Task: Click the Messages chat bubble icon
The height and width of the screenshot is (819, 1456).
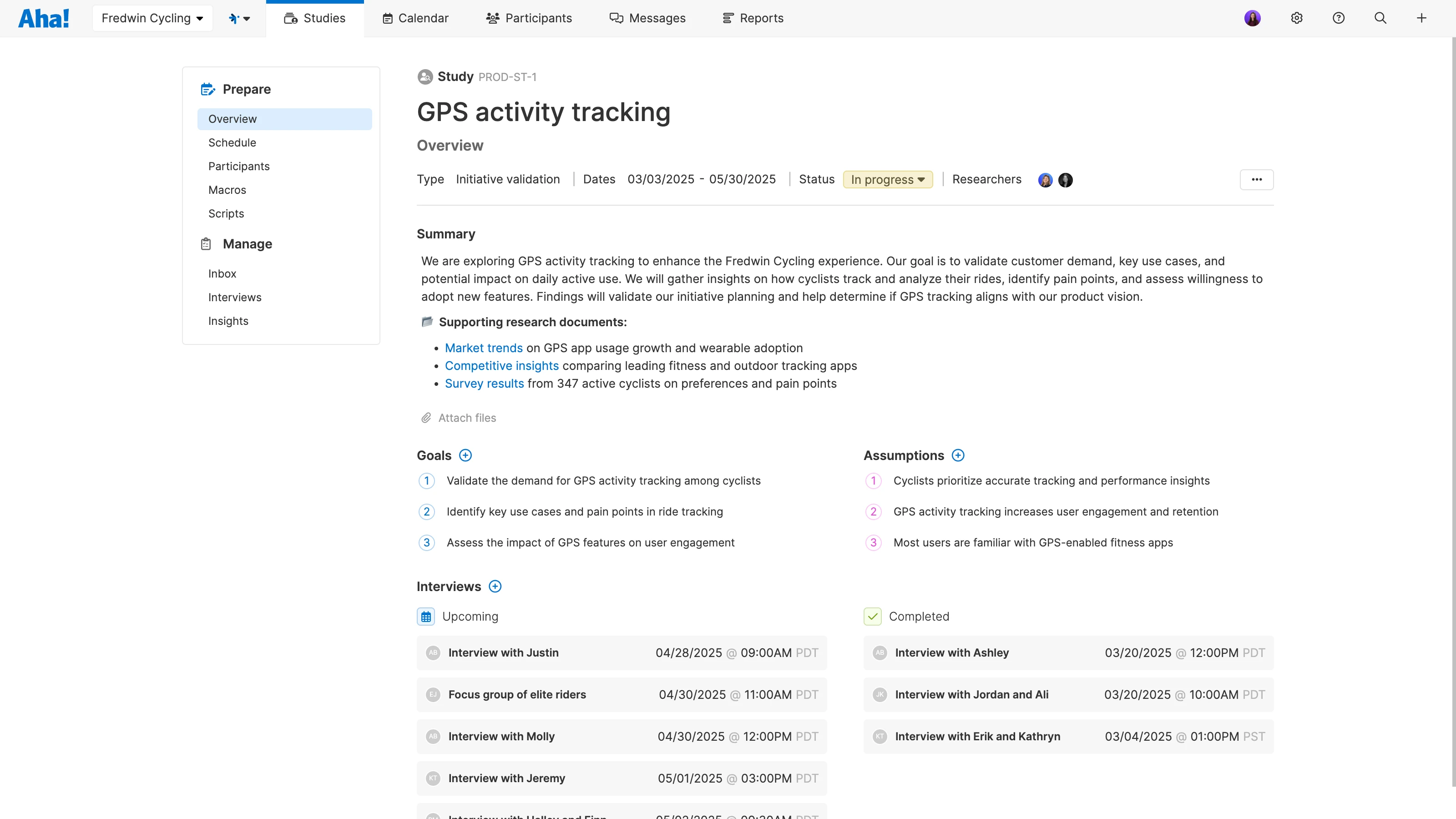Action: coord(616,18)
